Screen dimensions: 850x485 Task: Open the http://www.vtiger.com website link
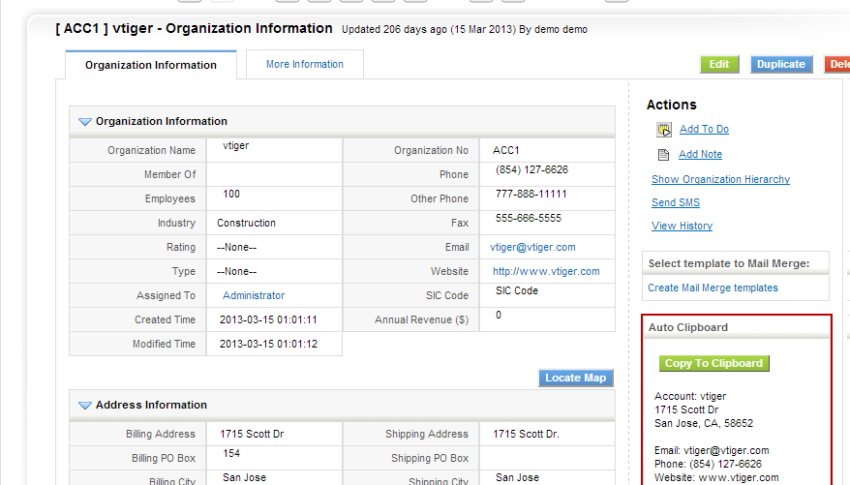click(546, 271)
